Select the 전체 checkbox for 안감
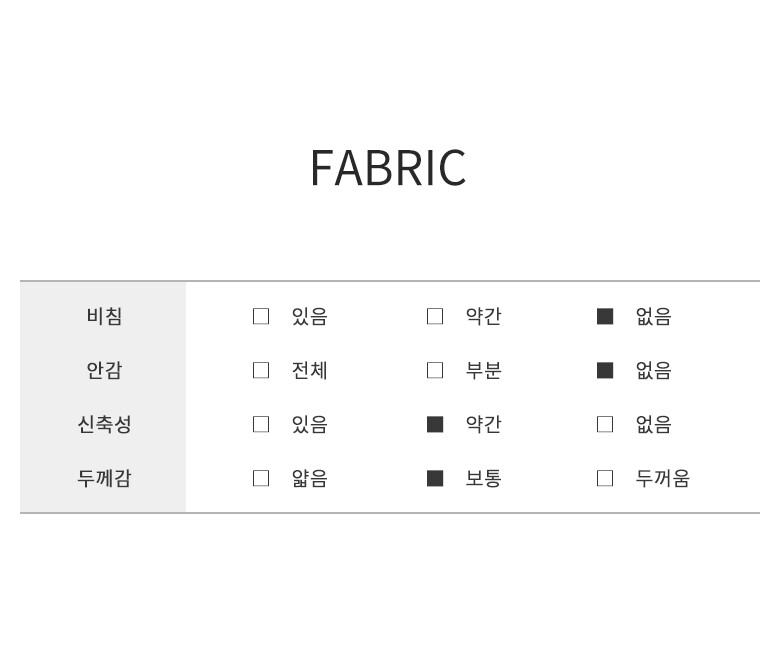Viewport: 780px width, 658px height. click(x=261, y=370)
